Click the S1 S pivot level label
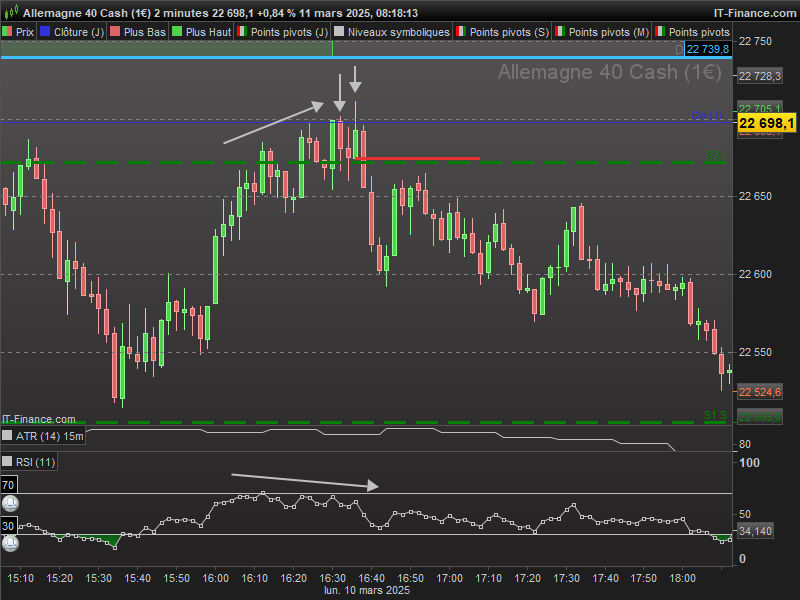Screen dimensions: 800x600 [715, 415]
